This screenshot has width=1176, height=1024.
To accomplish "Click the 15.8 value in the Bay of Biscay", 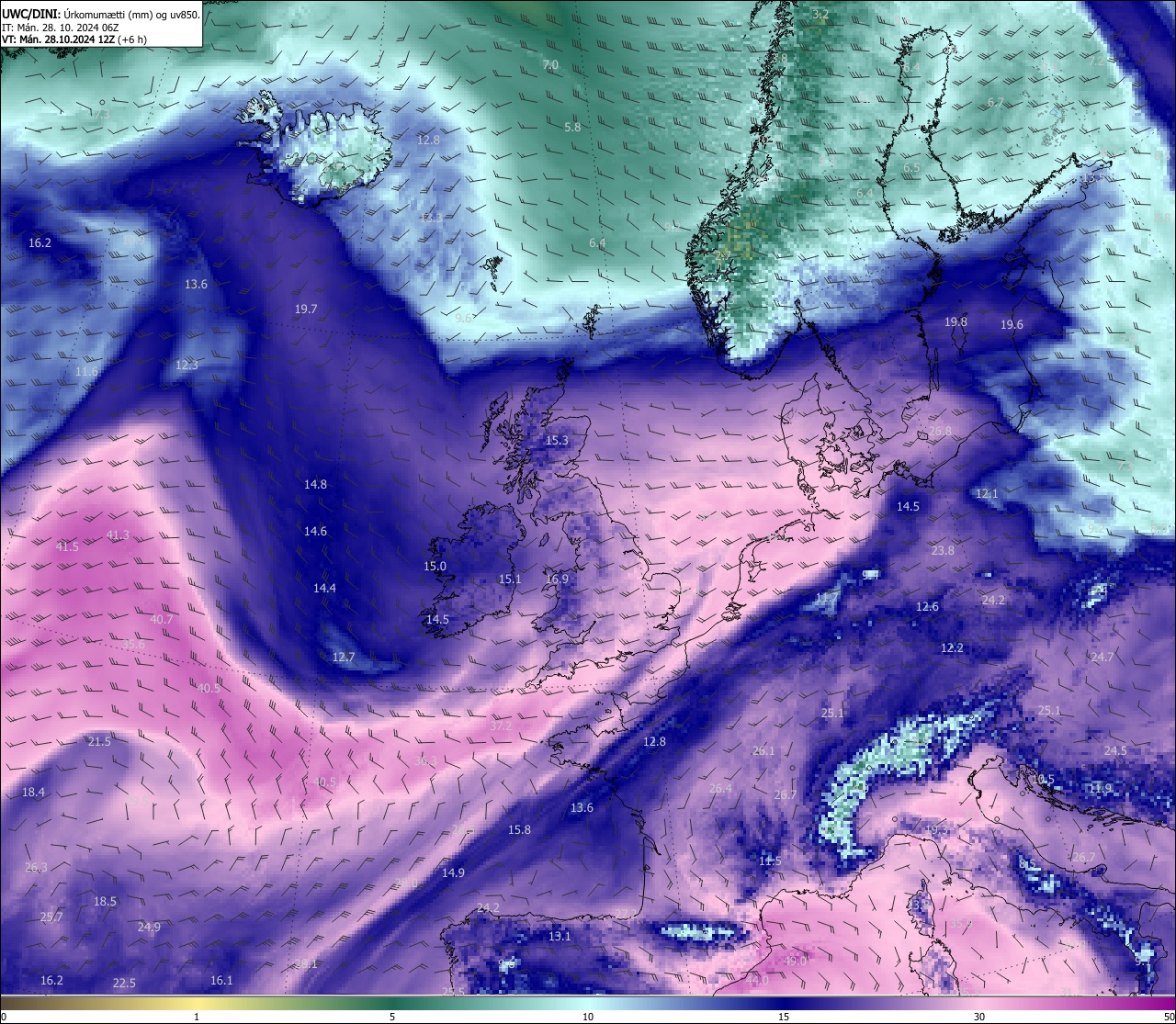I will [519, 830].
